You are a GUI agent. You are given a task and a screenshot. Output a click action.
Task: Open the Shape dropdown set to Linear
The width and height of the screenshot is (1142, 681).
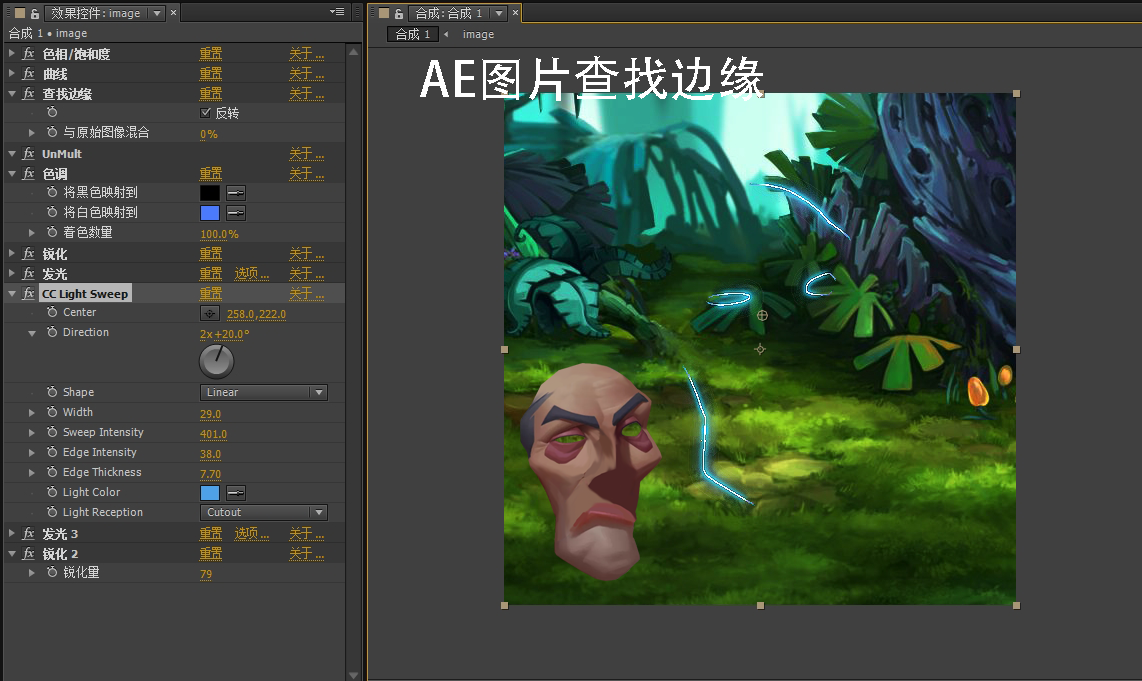[264, 393]
